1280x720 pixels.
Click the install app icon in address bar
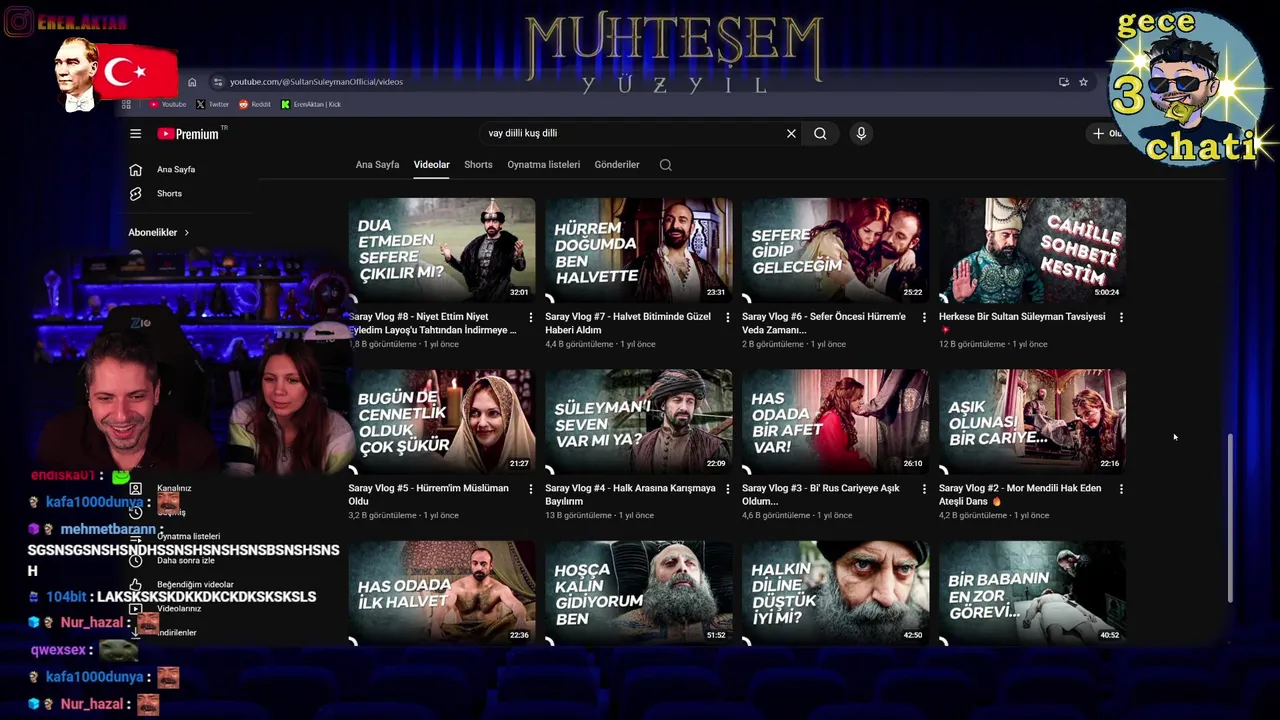coord(1064,82)
